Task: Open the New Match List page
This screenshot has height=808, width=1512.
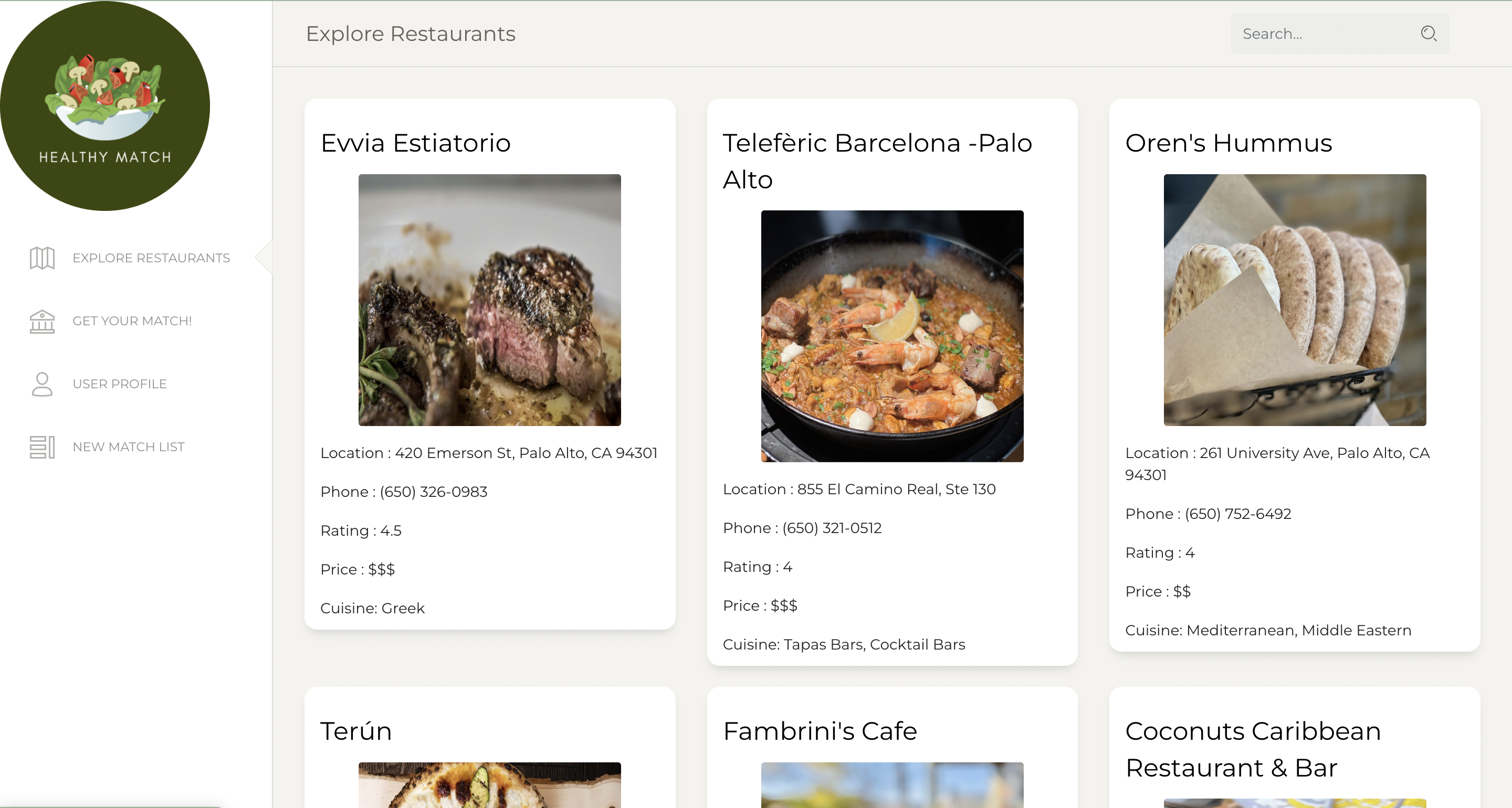Action: 129,446
